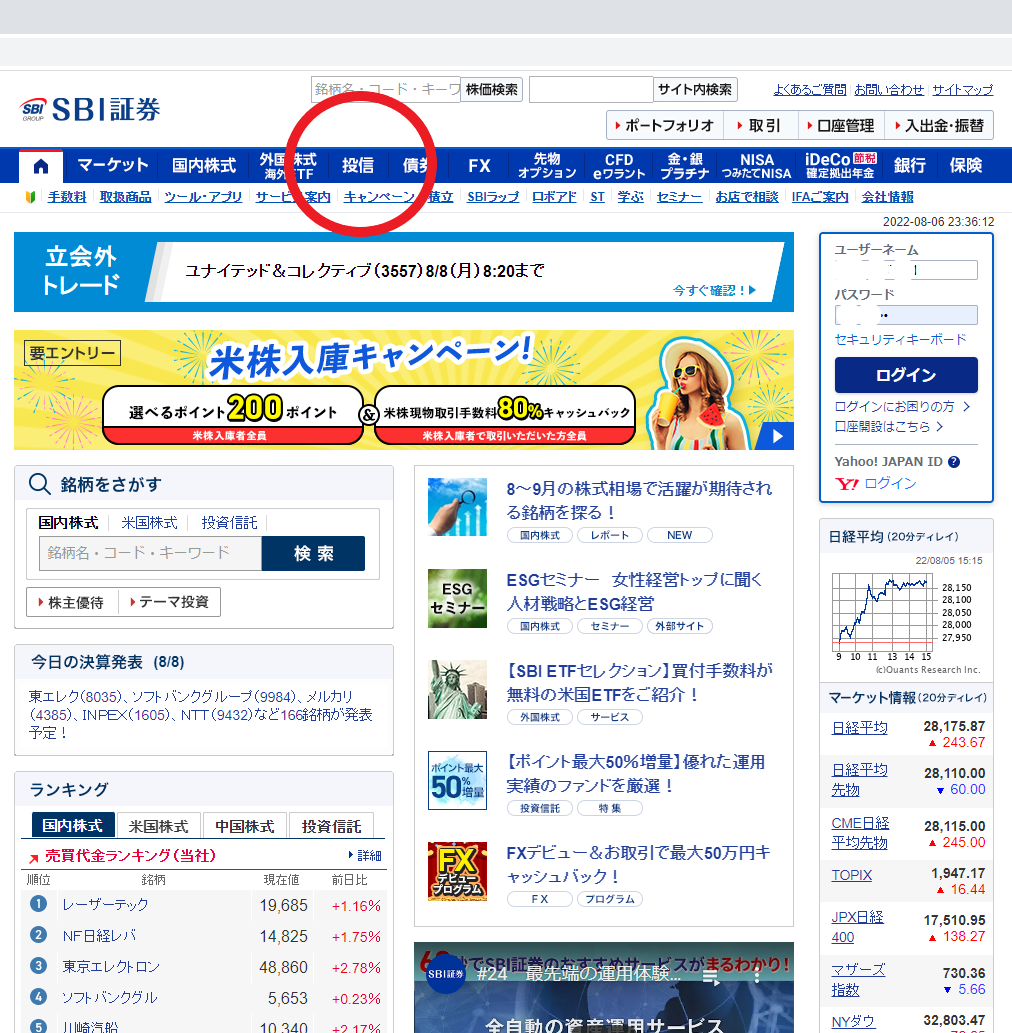Screen dimensions: 1012x1033
Task: Click the Y! Yahoo logo icon
Action: pyautogui.click(x=847, y=484)
